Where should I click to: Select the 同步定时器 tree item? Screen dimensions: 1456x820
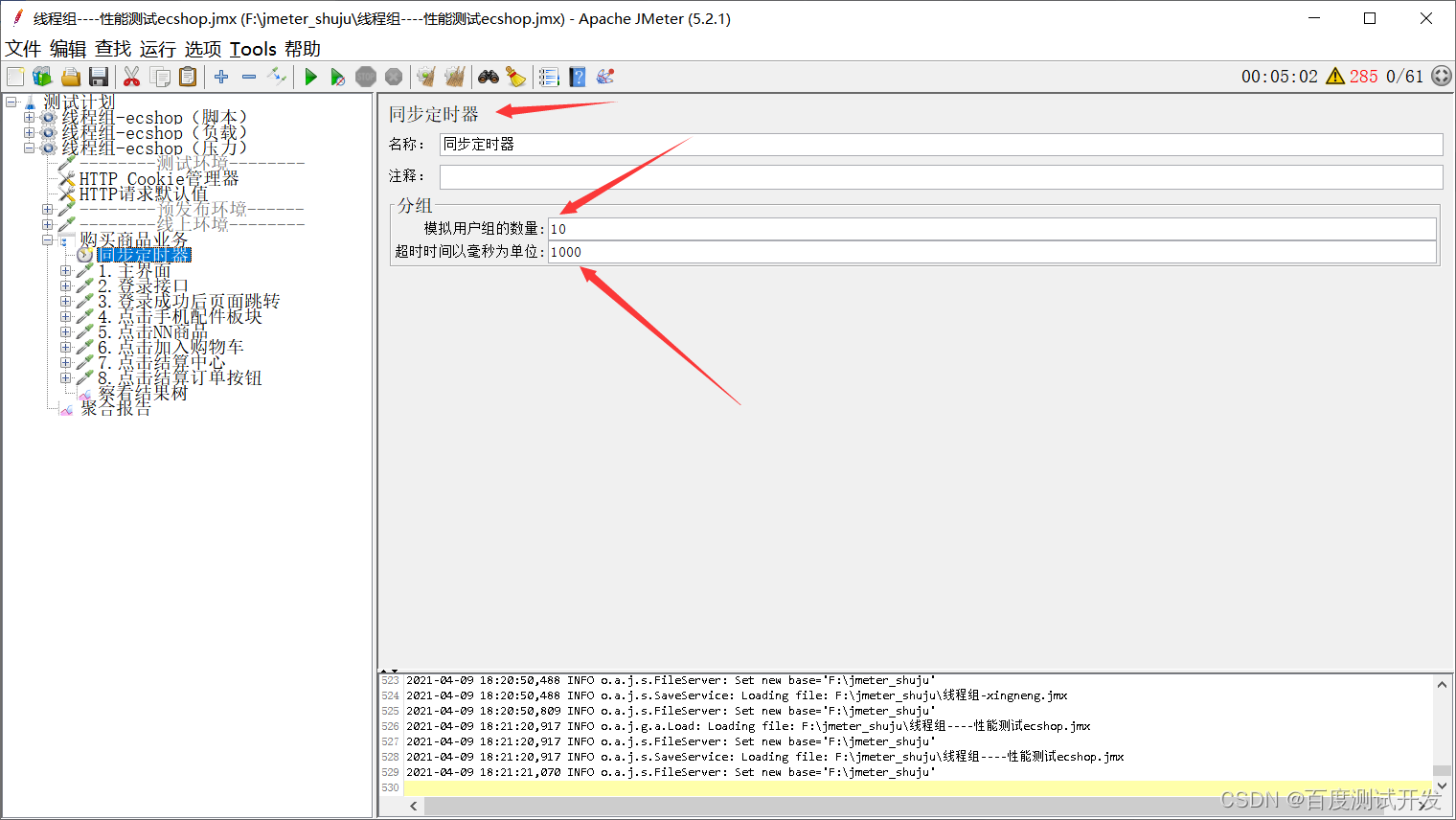[x=144, y=255]
